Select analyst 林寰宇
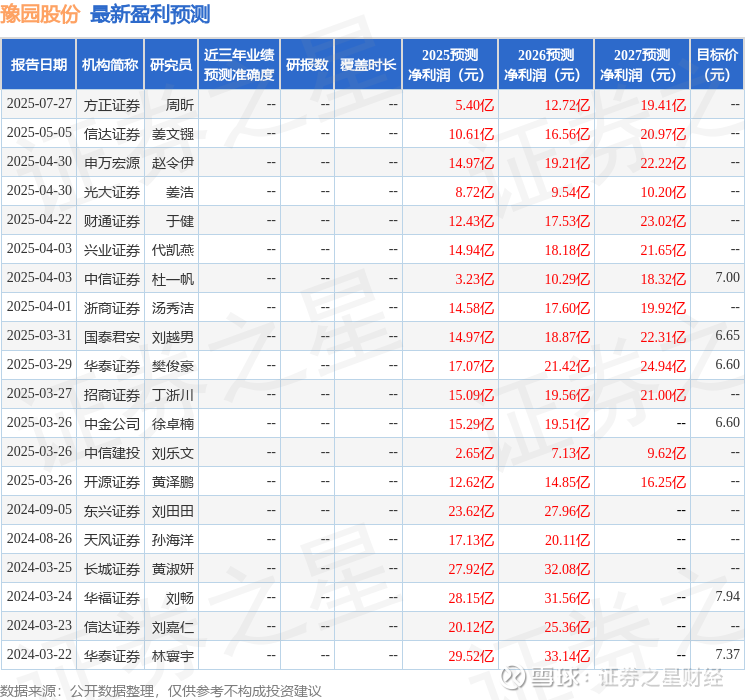Viewport: 745px width, 700px height. [173, 656]
